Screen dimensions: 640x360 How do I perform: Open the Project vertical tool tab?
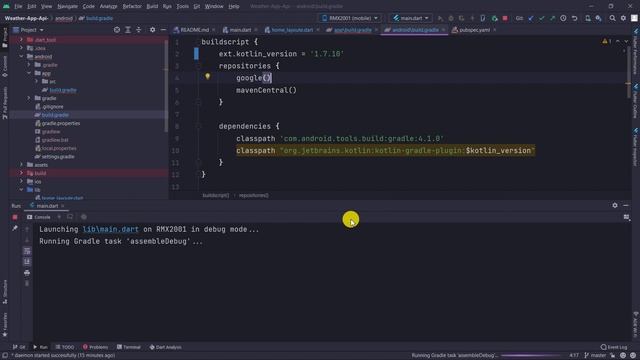[x=4, y=38]
